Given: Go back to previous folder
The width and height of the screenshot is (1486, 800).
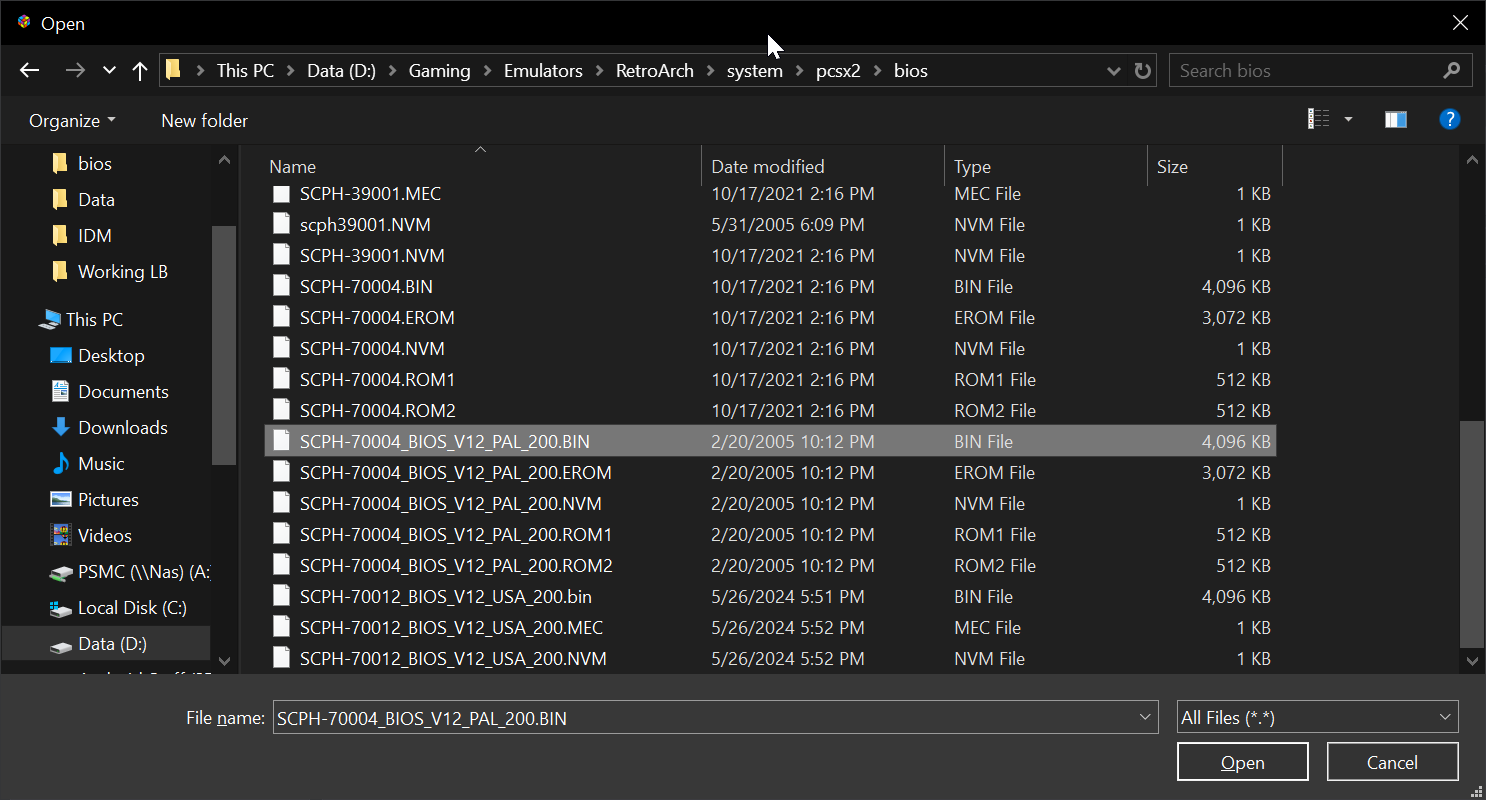Looking at the screenshot, I should 29,71.
